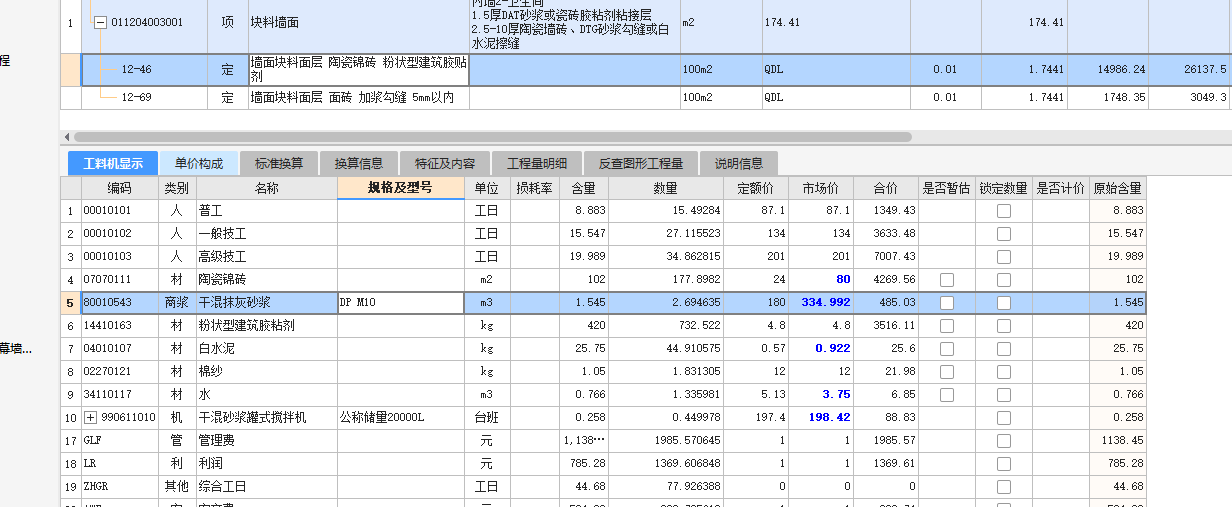Toggle 是否暂估 checkbox for 干混抹灰砂浆

(x=946, y=302)
